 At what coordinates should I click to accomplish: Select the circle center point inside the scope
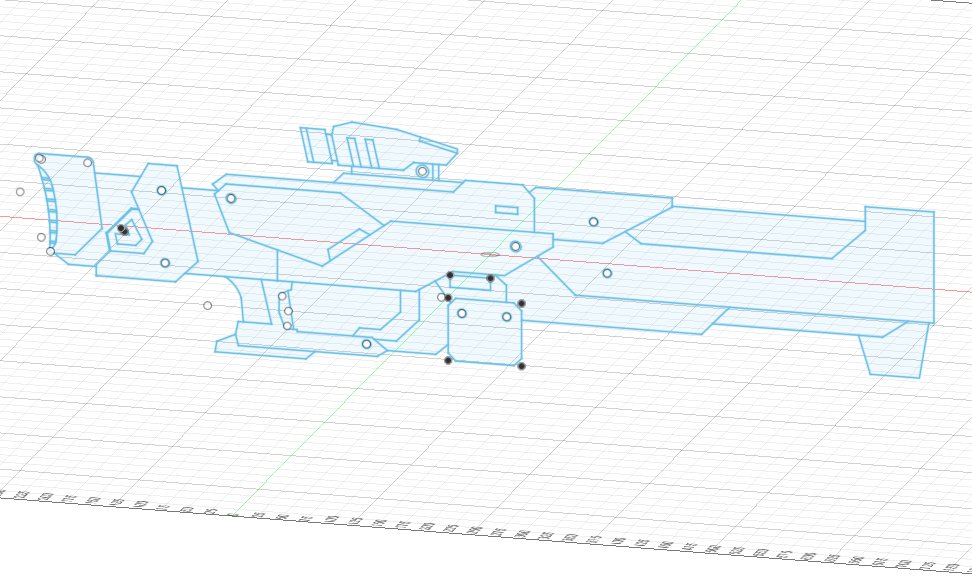pos(422,171)
